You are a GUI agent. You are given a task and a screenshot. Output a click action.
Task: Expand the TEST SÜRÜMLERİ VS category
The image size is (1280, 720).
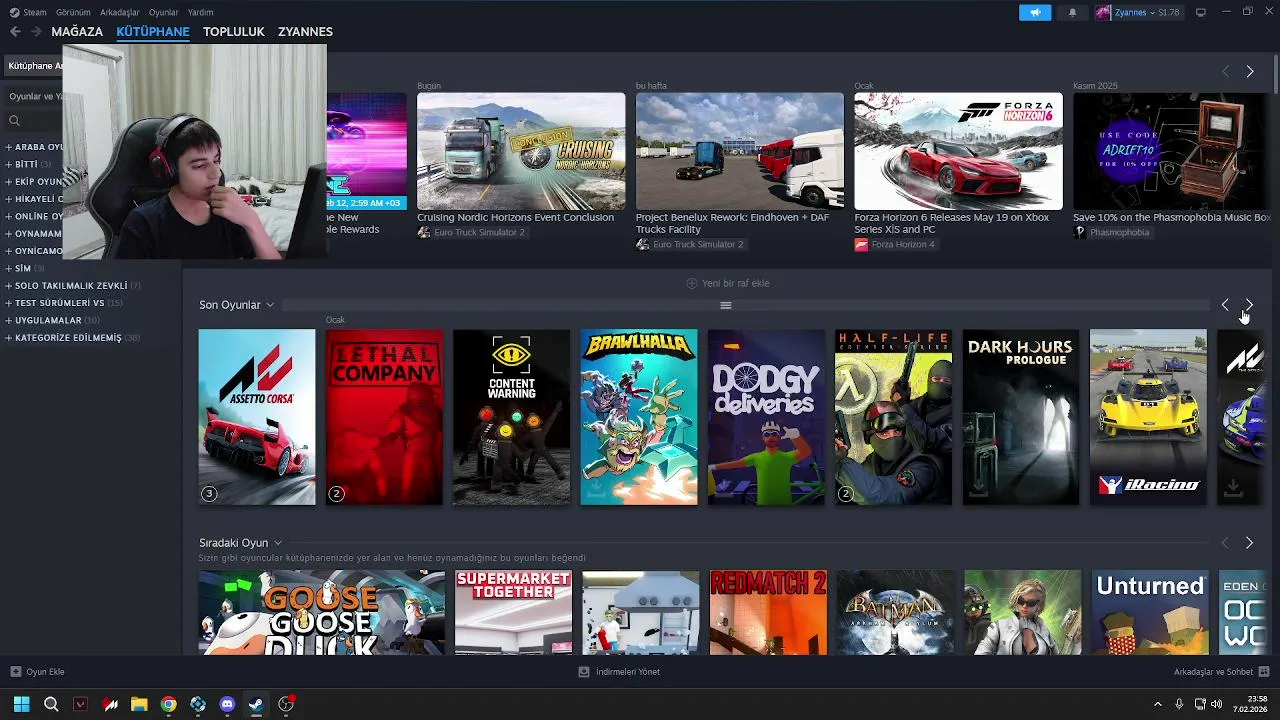63,302
